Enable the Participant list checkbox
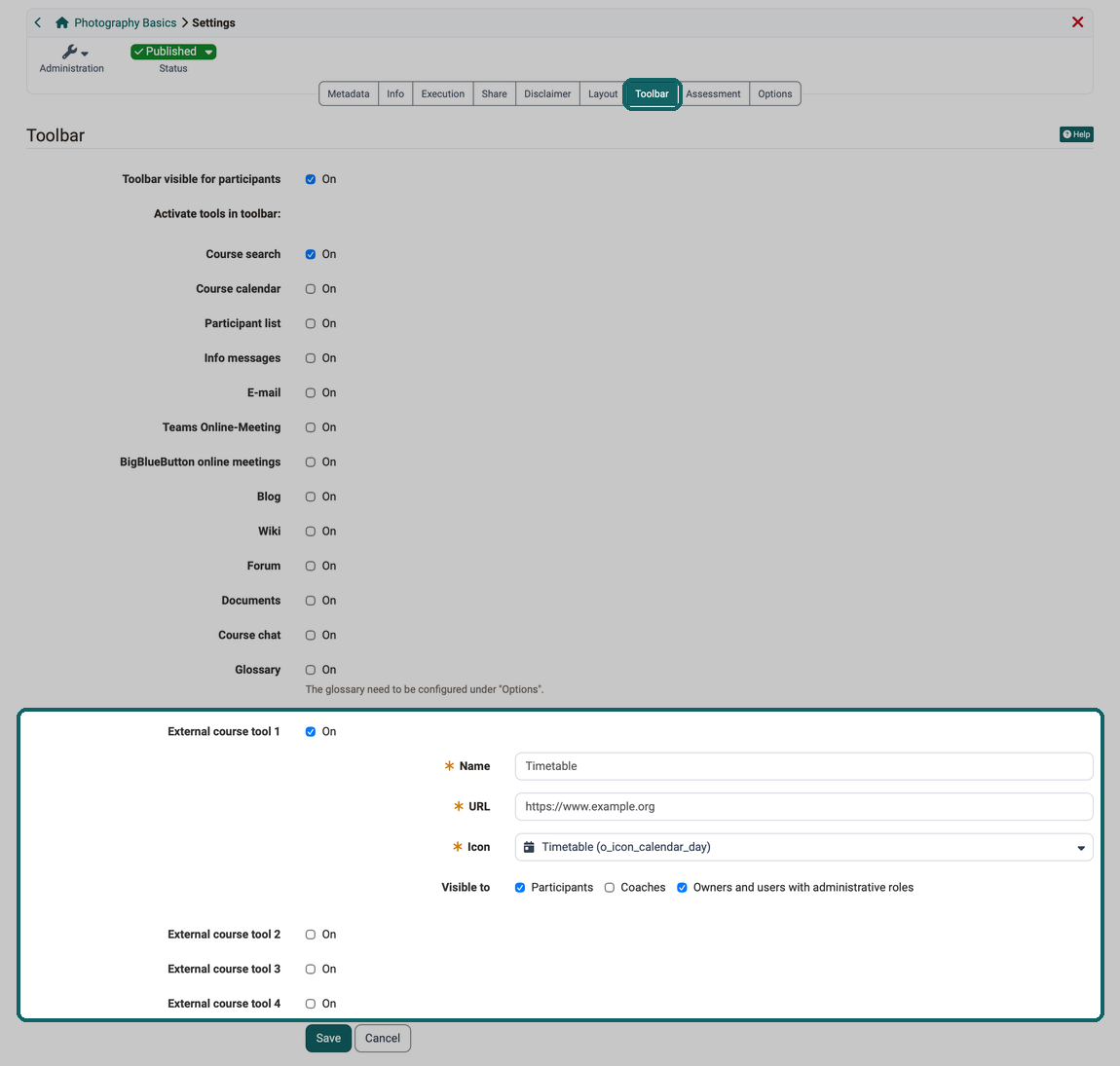 point(311,323)
